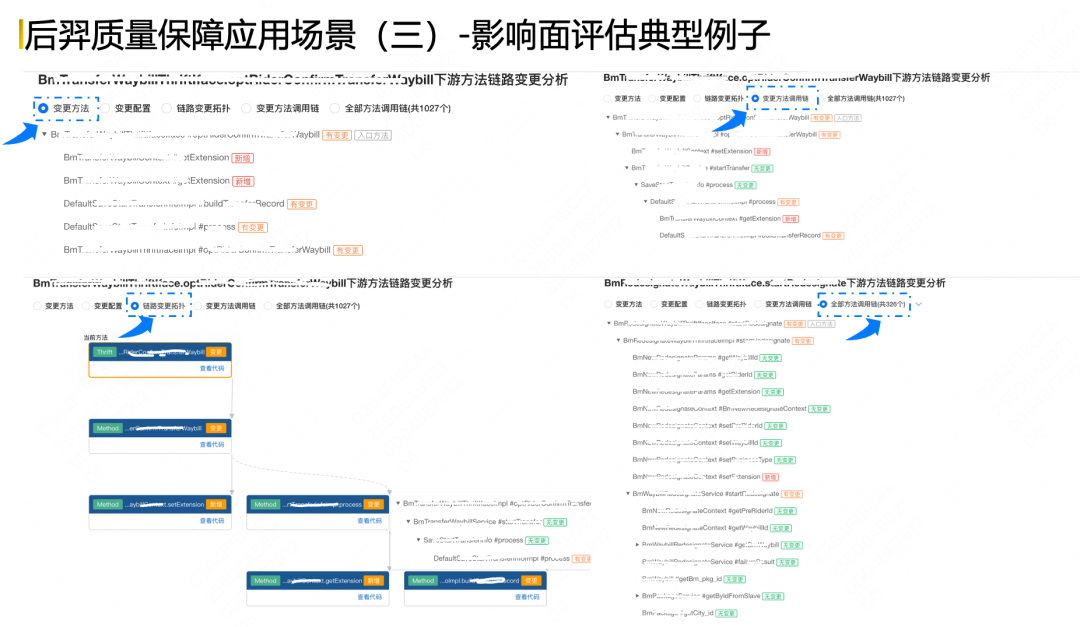The image size is (1080, 627).
Task: Expand the #getBmWaybill tree node
Action: tap(637, 545)
